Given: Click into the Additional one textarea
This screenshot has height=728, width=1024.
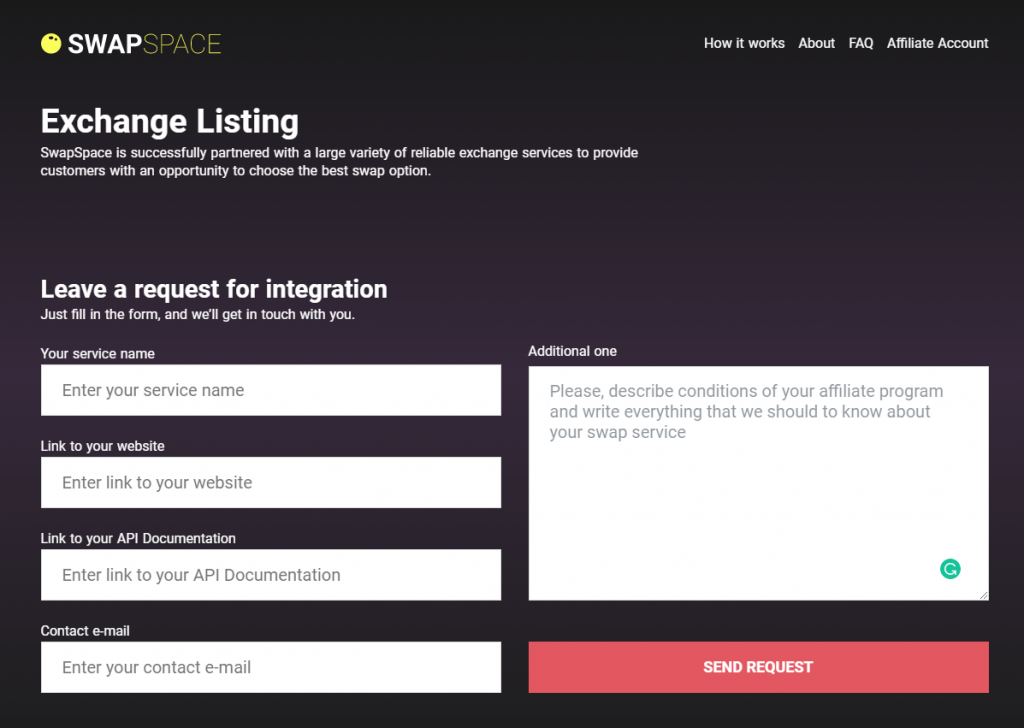Looking at the screenshot, I should (758, 483).
